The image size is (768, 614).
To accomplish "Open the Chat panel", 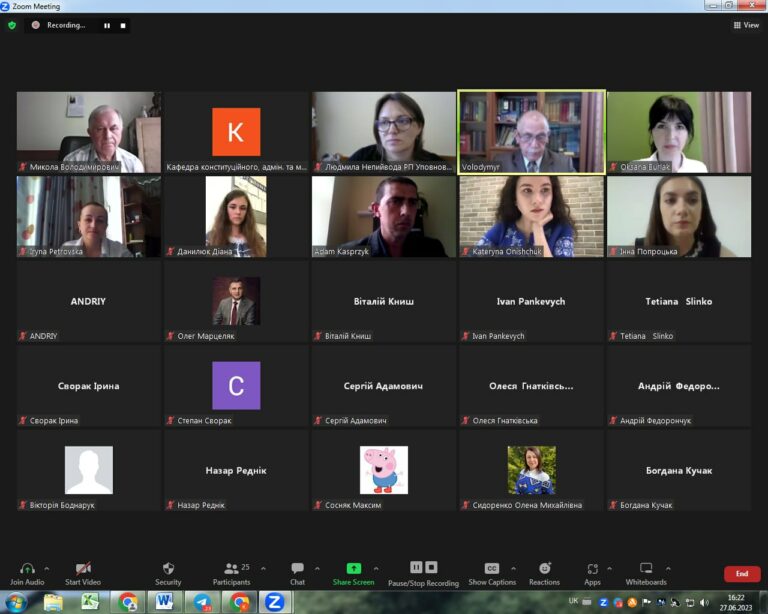I will [x=297, y=573].
